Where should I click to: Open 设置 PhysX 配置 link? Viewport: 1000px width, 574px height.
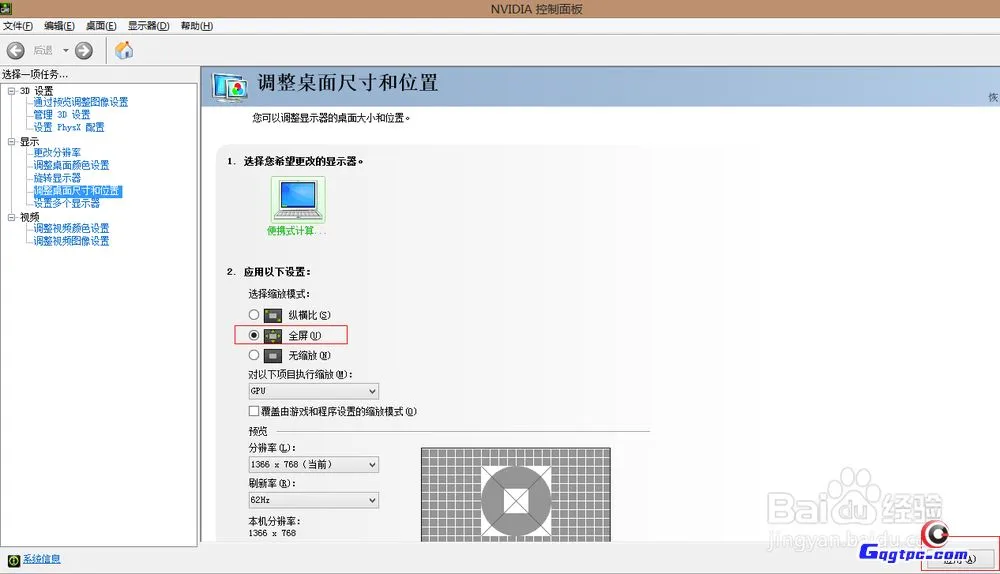click(x=69, y=128)
